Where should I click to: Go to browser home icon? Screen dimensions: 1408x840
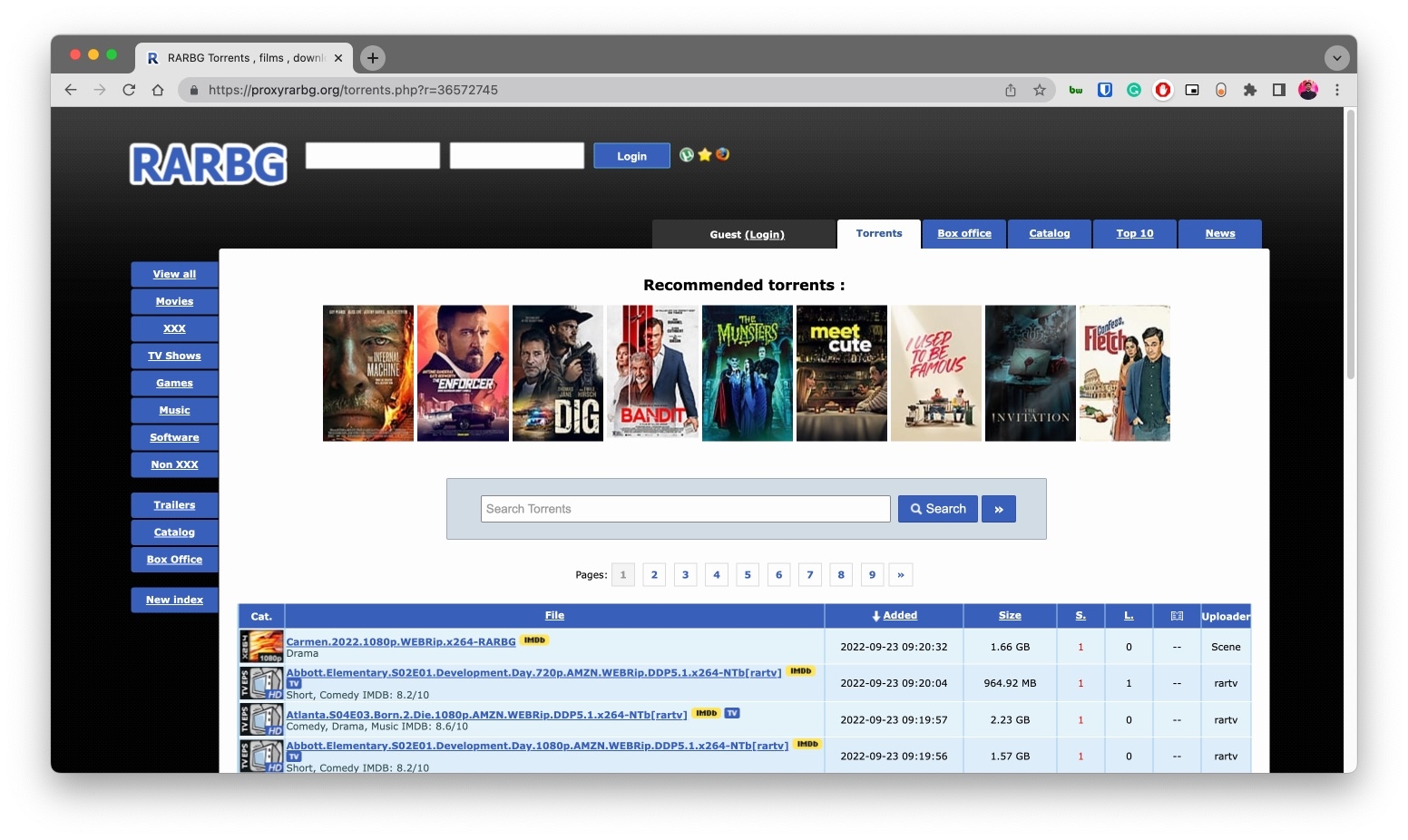pyautogui.click(x=158, y=90)
